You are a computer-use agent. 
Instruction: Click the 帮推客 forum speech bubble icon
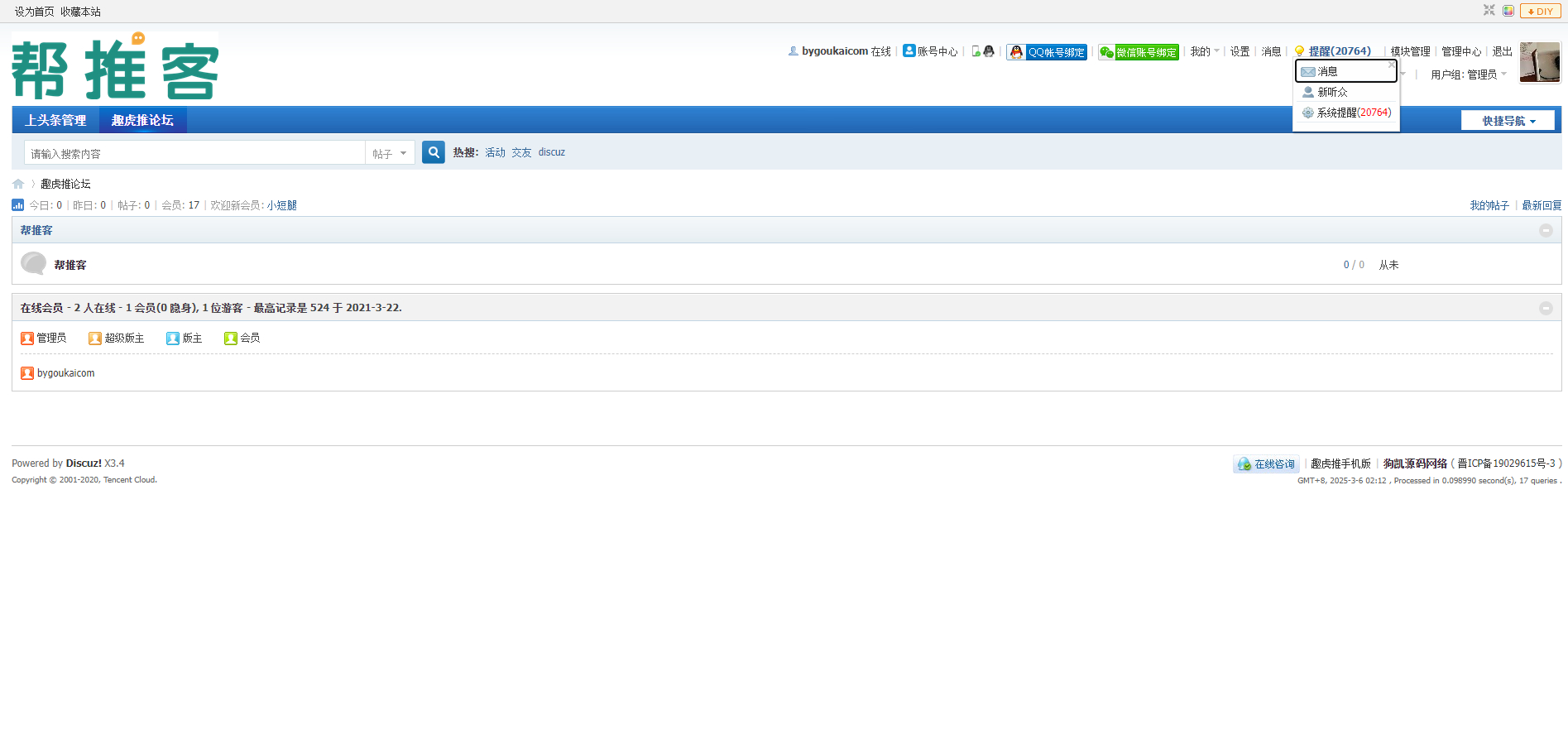coord(33,264)
